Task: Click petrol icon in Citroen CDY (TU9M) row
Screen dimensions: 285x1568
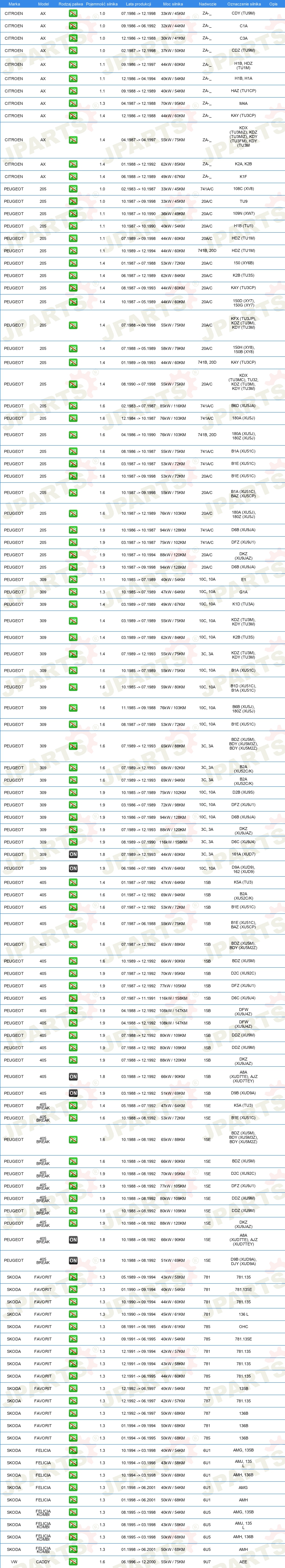Action: point(73,13)
